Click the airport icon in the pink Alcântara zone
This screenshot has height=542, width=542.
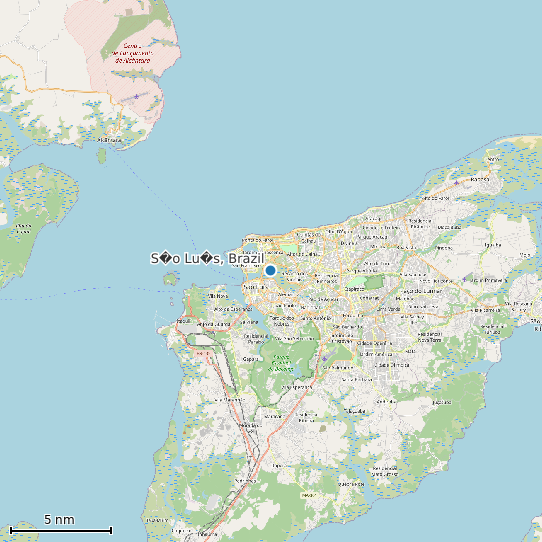(137, 96)
